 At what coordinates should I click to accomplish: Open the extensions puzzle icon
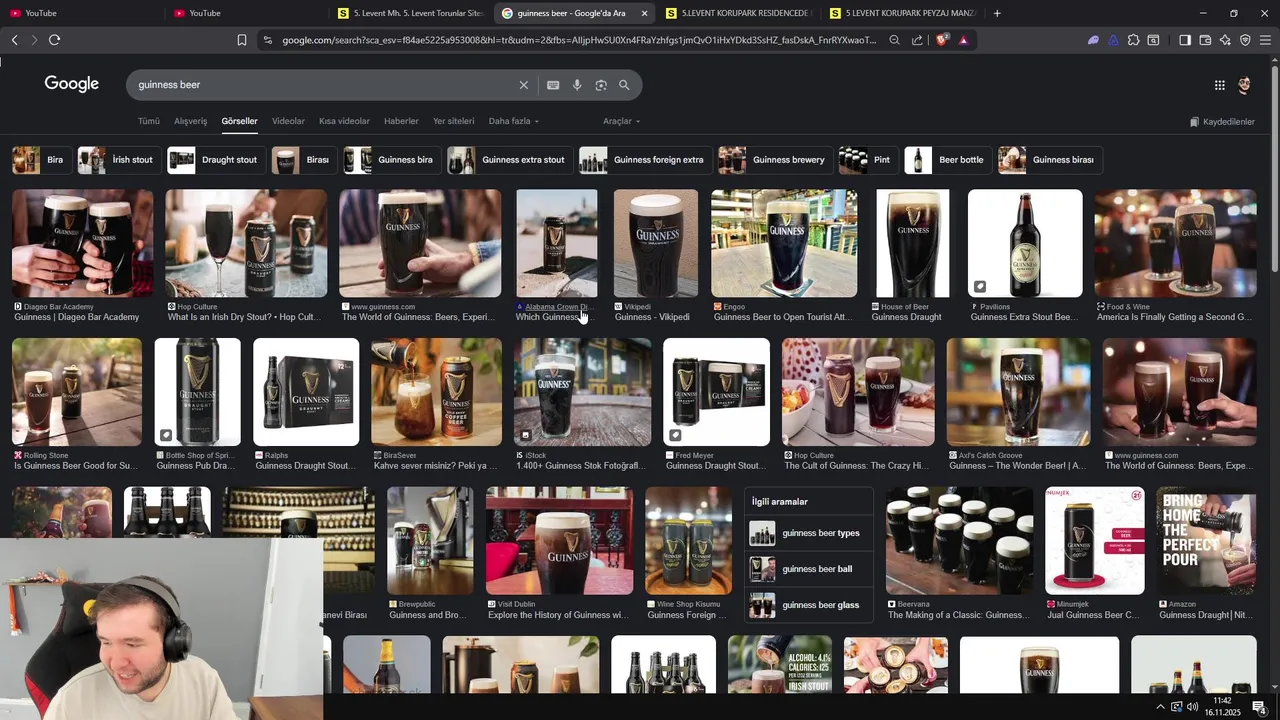1133,40
